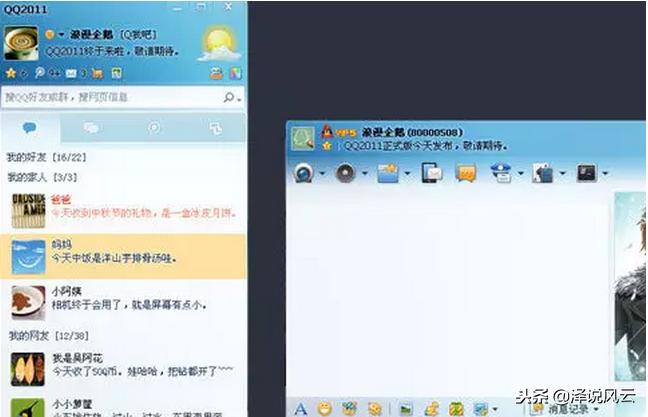
Task: Open the send file dropdown arrow
Action: 407,173
